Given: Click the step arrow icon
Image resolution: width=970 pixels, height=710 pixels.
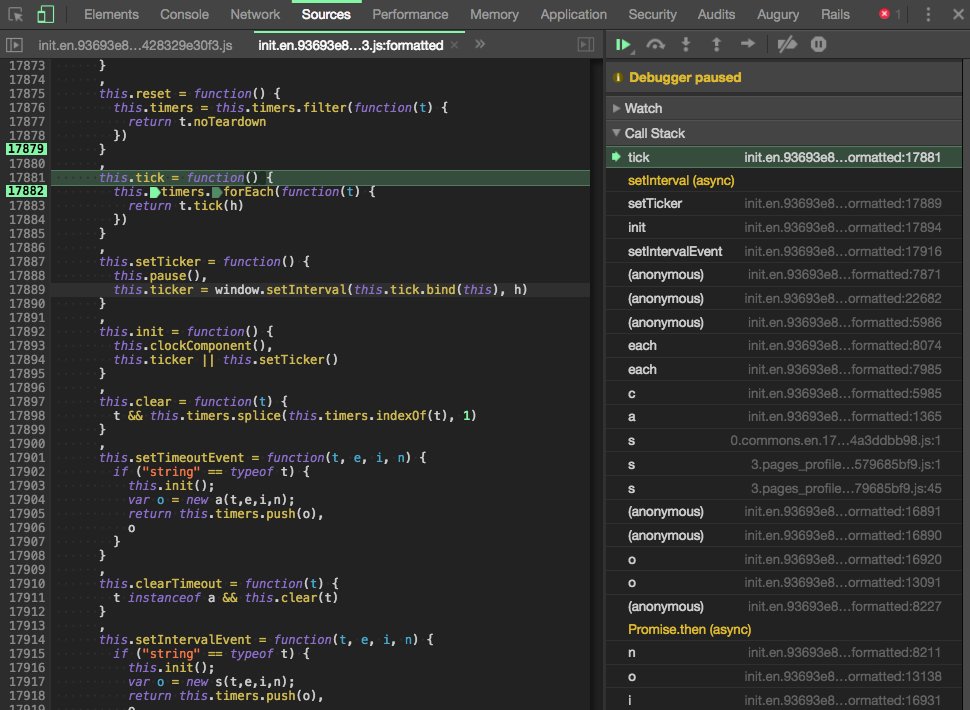Looking at the screenshot, I should pos(747,44).
